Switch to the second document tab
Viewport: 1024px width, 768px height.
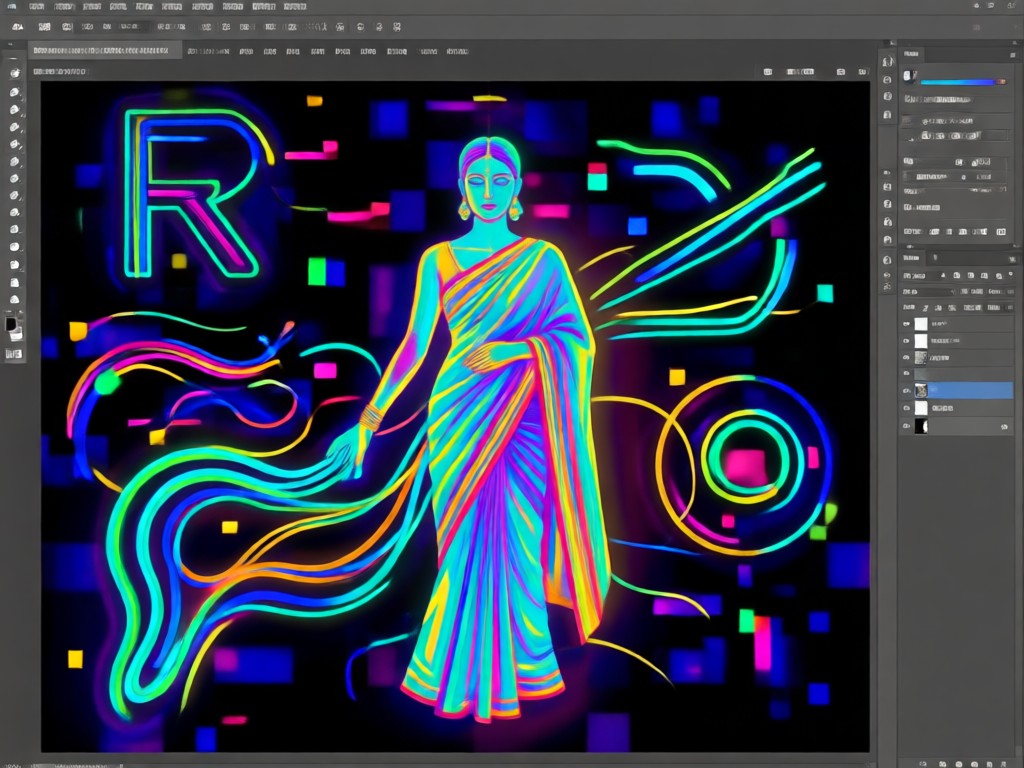click(208, 51)
